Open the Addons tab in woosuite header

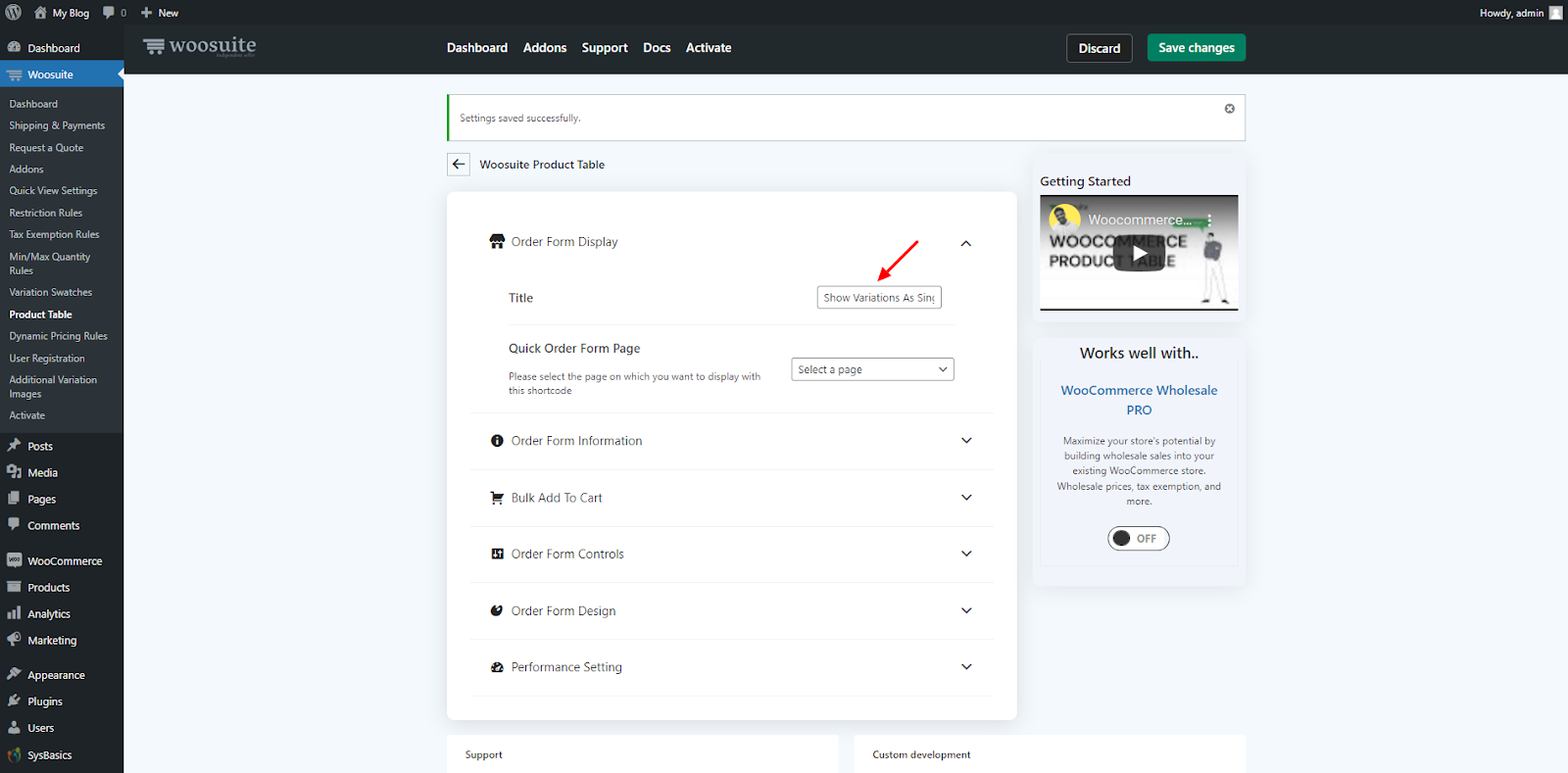545,48
